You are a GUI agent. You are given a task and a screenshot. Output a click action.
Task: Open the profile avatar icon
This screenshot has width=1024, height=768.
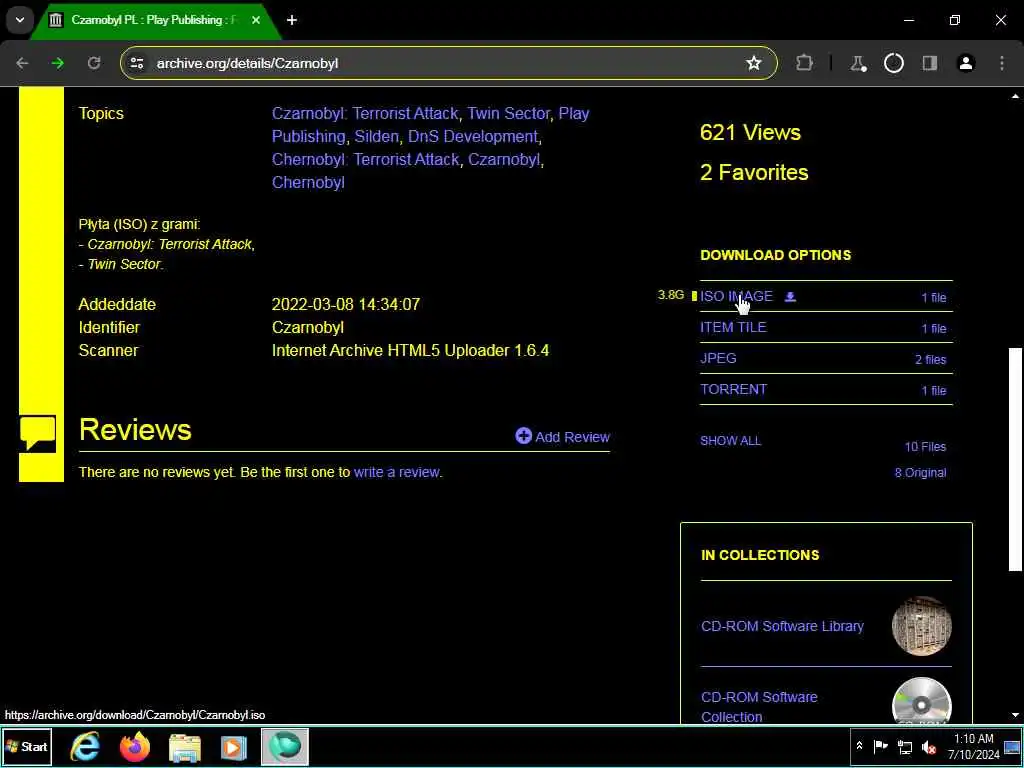coord(966,63)
